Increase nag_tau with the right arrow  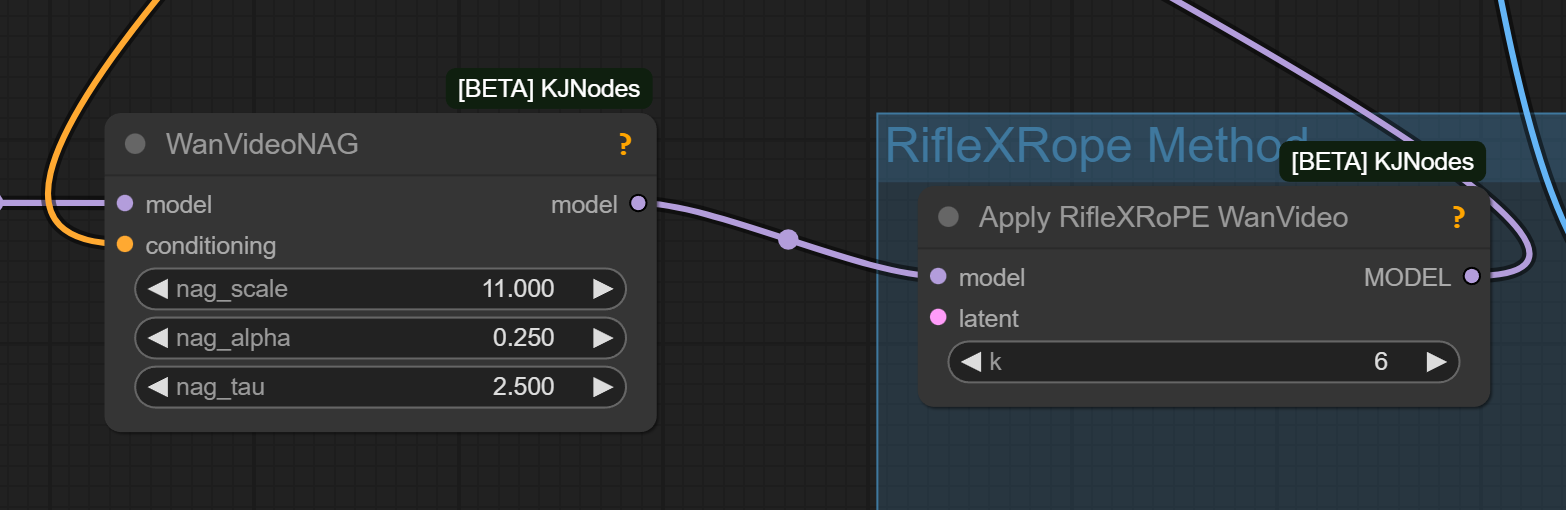(603, 386)
